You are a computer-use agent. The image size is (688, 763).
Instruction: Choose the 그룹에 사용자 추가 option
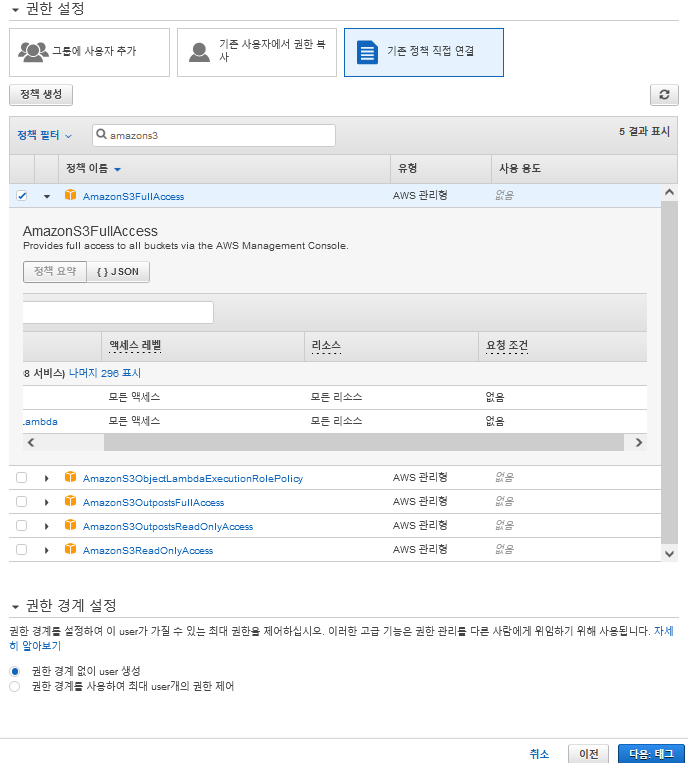[x=90, y=53]
